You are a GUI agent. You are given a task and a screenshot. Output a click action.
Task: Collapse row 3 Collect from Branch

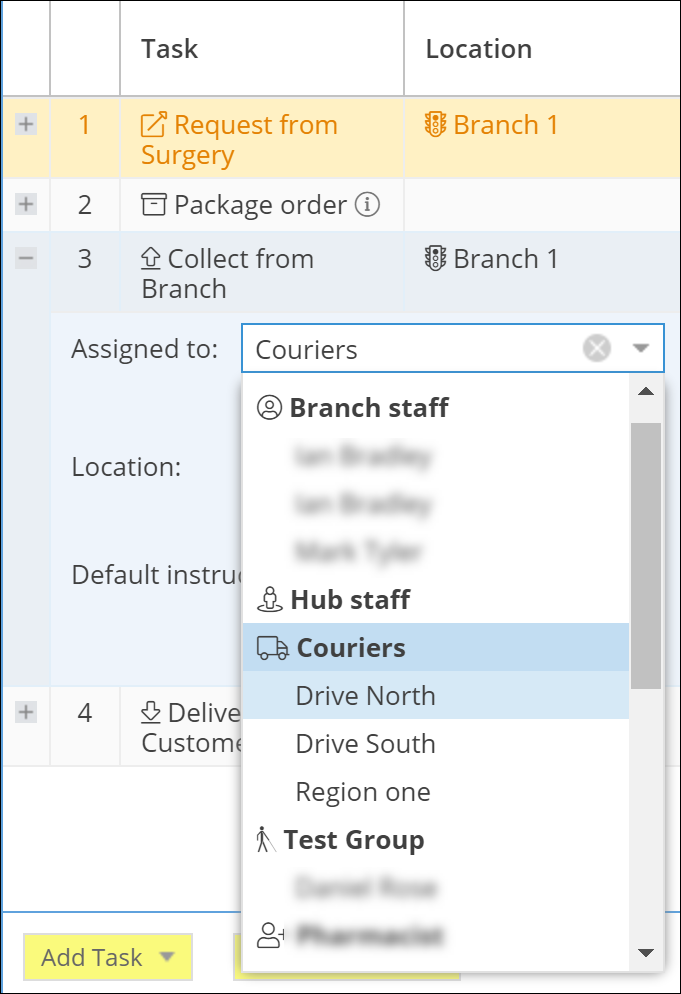(x=26, y=258)
